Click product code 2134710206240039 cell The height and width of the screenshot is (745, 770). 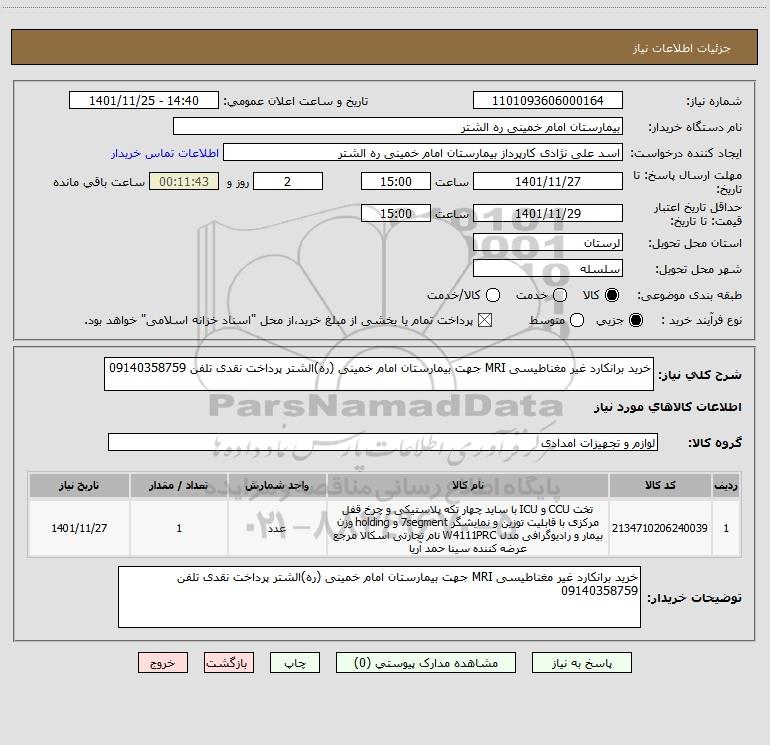[660, 528]
